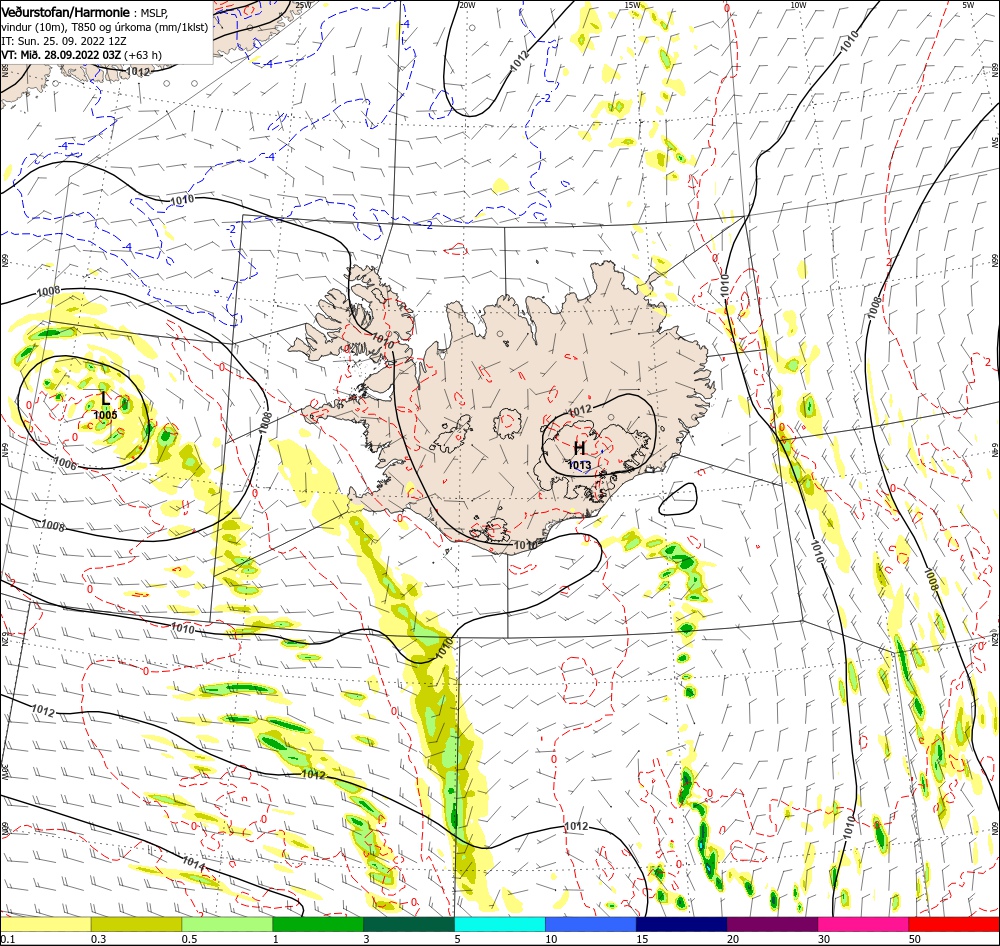Image resolution: width=1000 pixels, height=946 pixels.
Task: Pick the cyan 5–10 mm legend swatch
Action: point(500,924)
